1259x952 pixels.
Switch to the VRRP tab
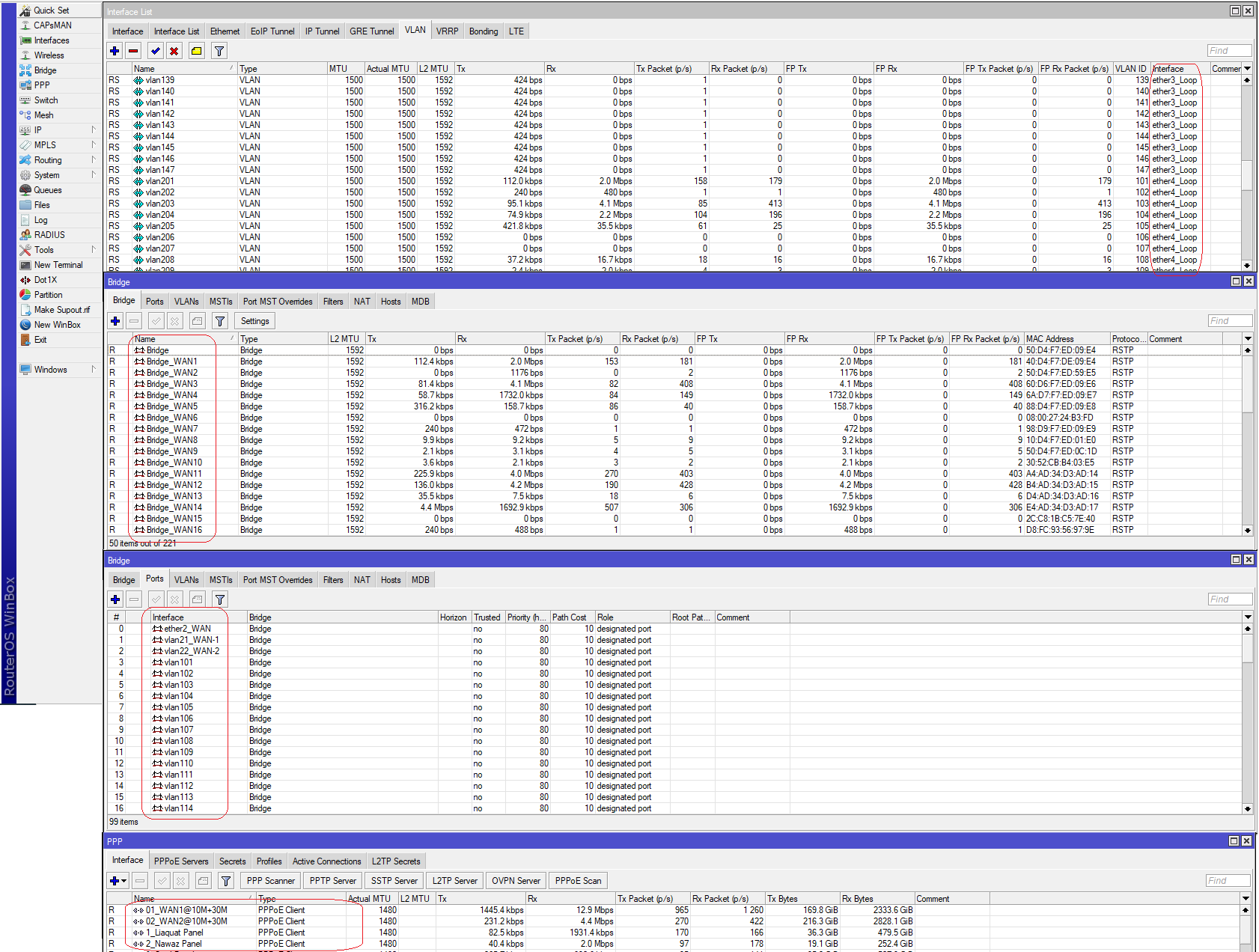447,31
